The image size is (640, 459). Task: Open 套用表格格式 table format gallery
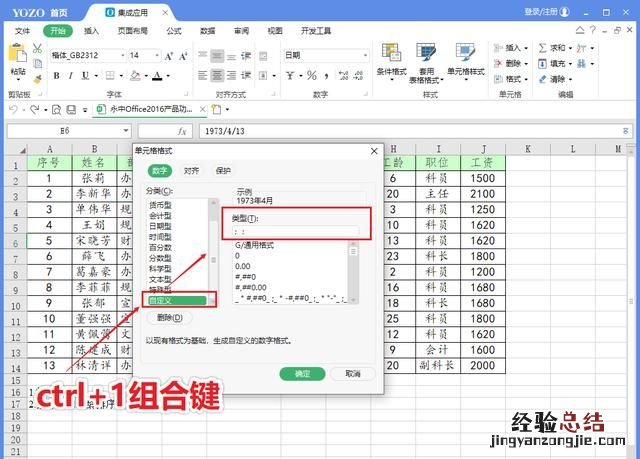click(x=426, y=63)
